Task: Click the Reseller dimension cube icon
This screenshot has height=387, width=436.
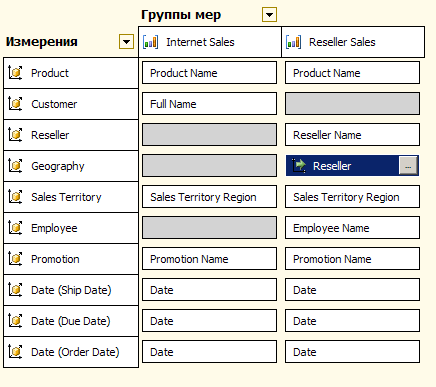Action: tap(15, 135)
